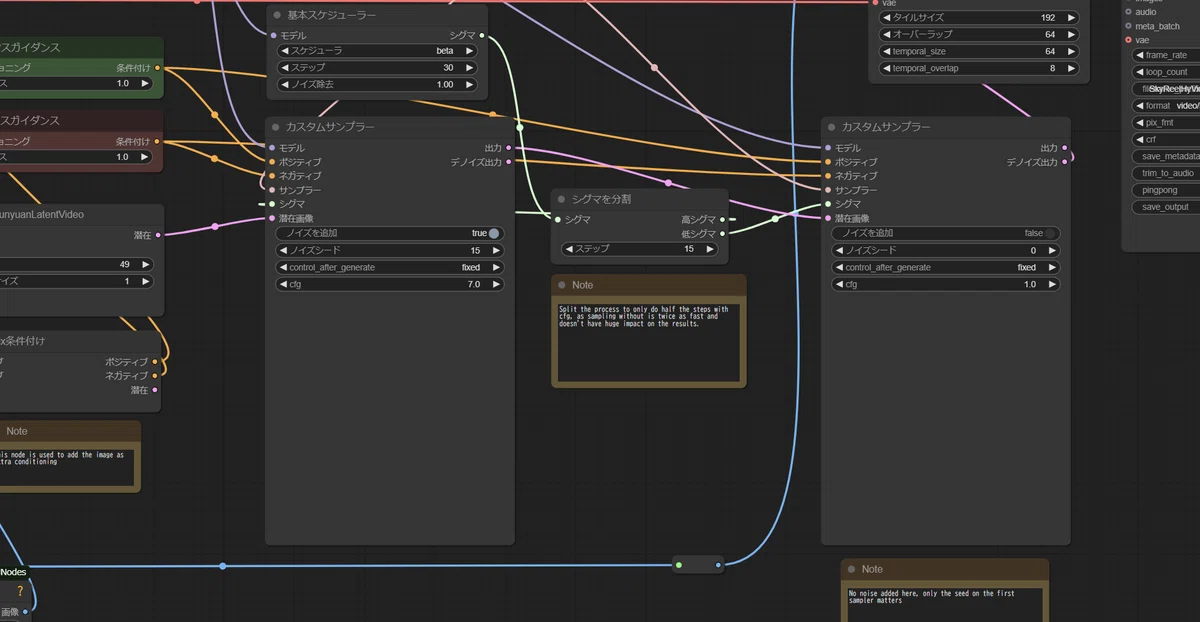
Task: Decrease ステップ 30 with its left arrow
Action: coord(283,68)
